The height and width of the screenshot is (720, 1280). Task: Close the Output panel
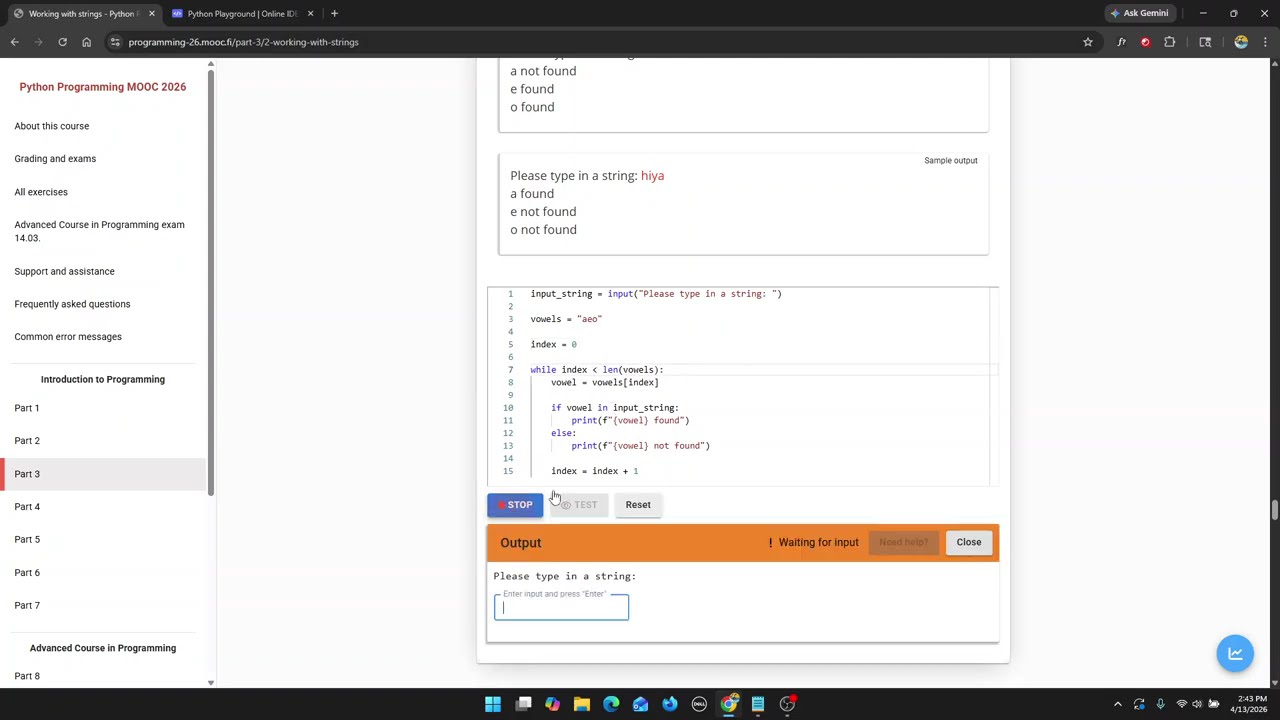[x=969, y=542]
